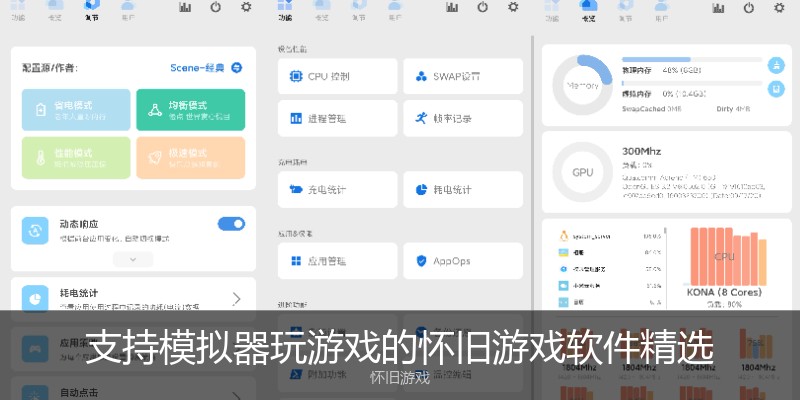Select the orange 极速模式 card
This screenshot has height=400, width=800.
[190, 158]
